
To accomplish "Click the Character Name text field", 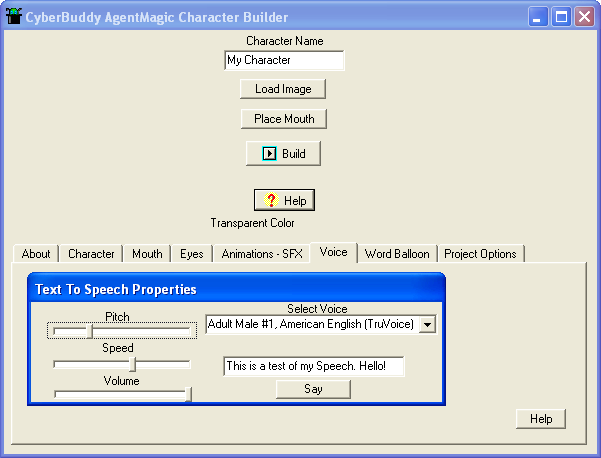I will point(284,61).
